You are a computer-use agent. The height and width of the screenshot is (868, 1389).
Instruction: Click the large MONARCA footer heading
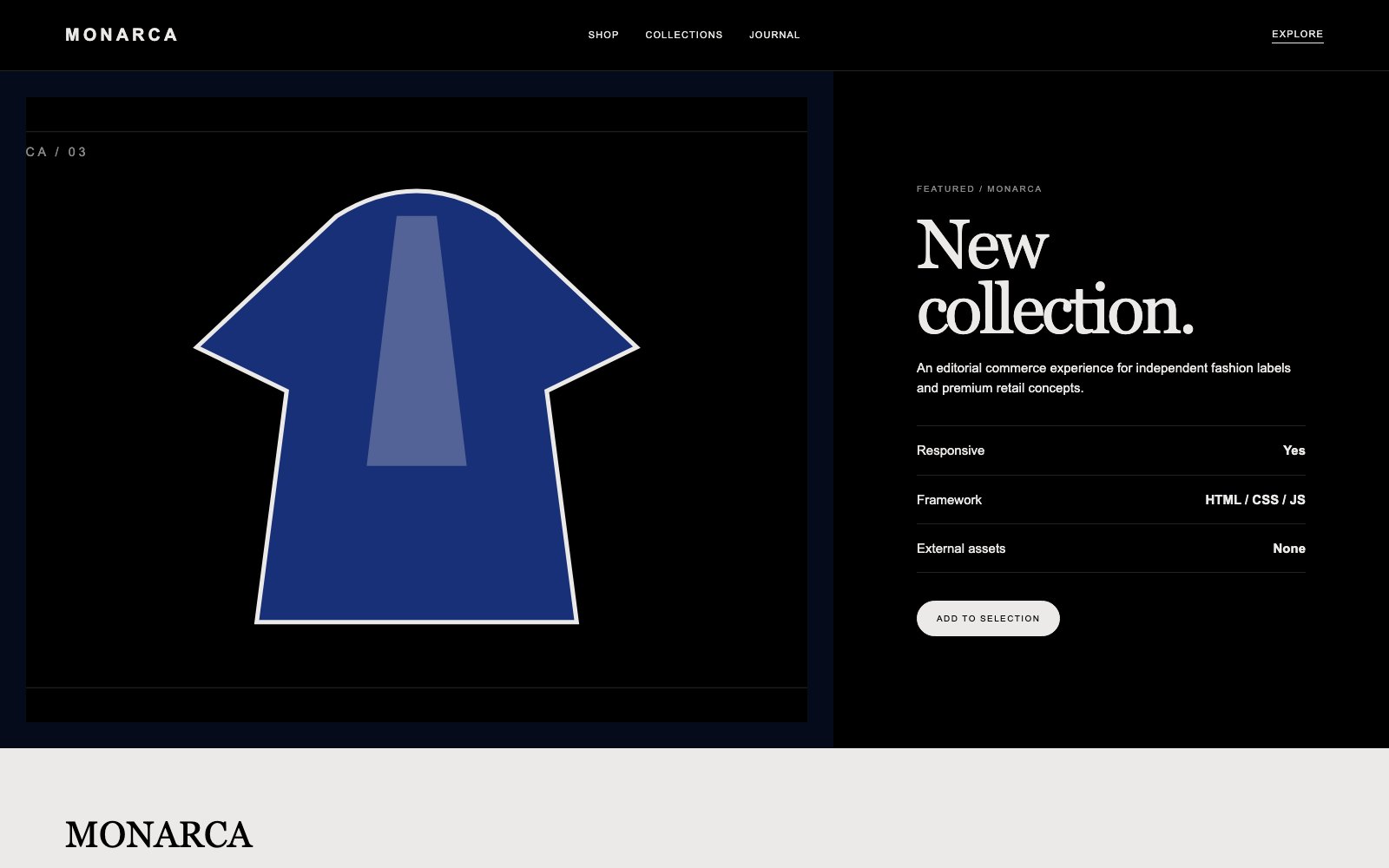click(x=159, y=835)
